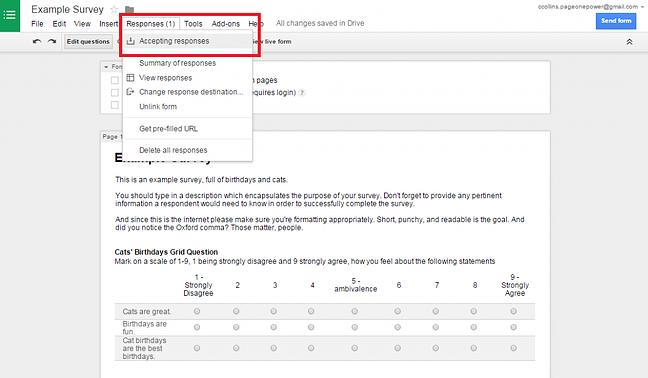
Task: Star the Example Survey form
Action: click(114, 9)
